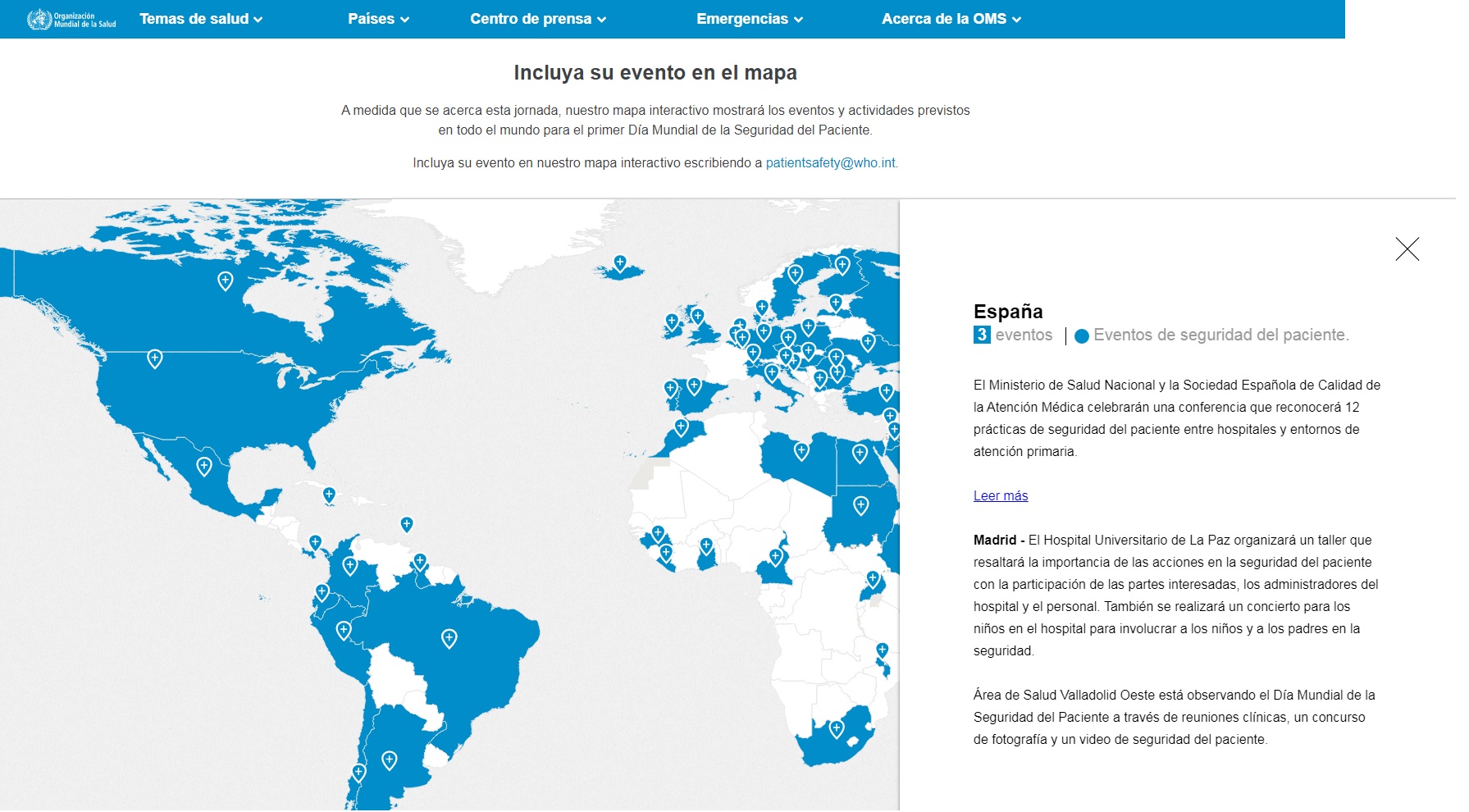This screenshot has height=812, width=1469.
Task: Click the map pin on Argentina
Action: [390, 760]
